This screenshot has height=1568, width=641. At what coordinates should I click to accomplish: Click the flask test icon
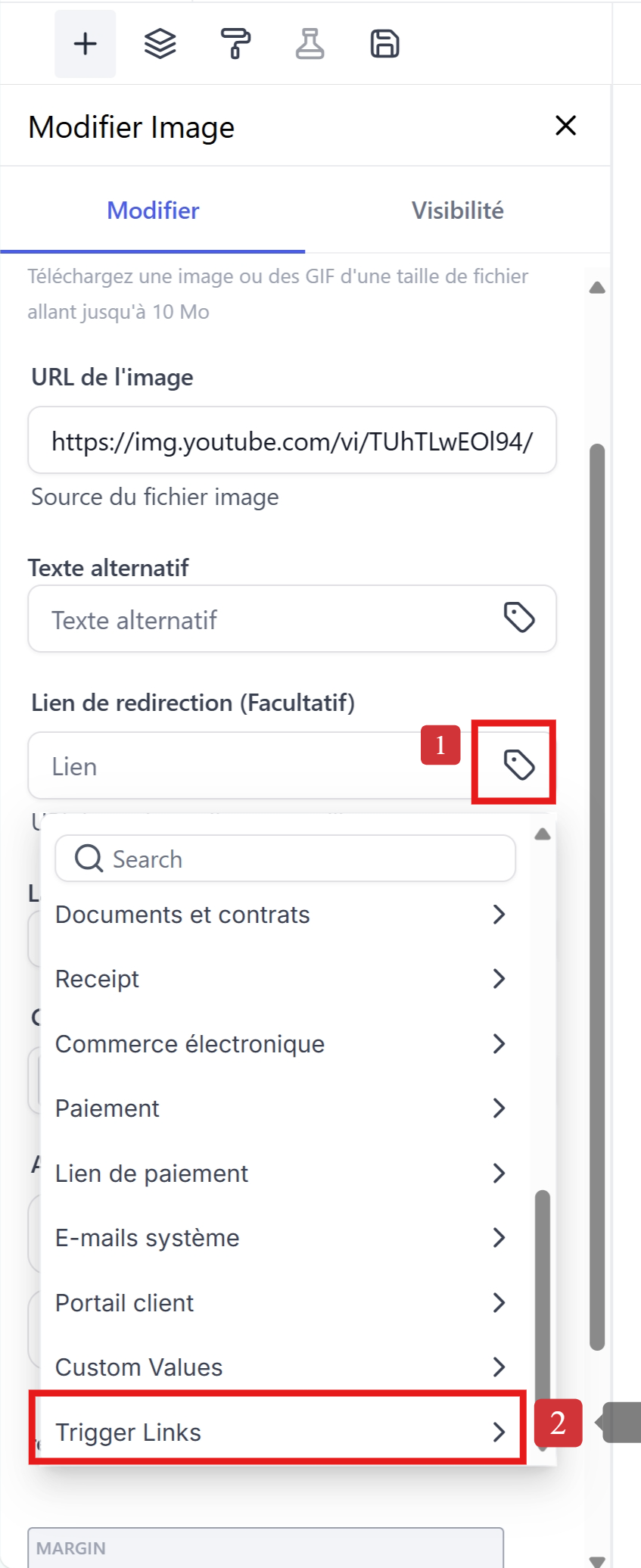[x=310, y=44]
